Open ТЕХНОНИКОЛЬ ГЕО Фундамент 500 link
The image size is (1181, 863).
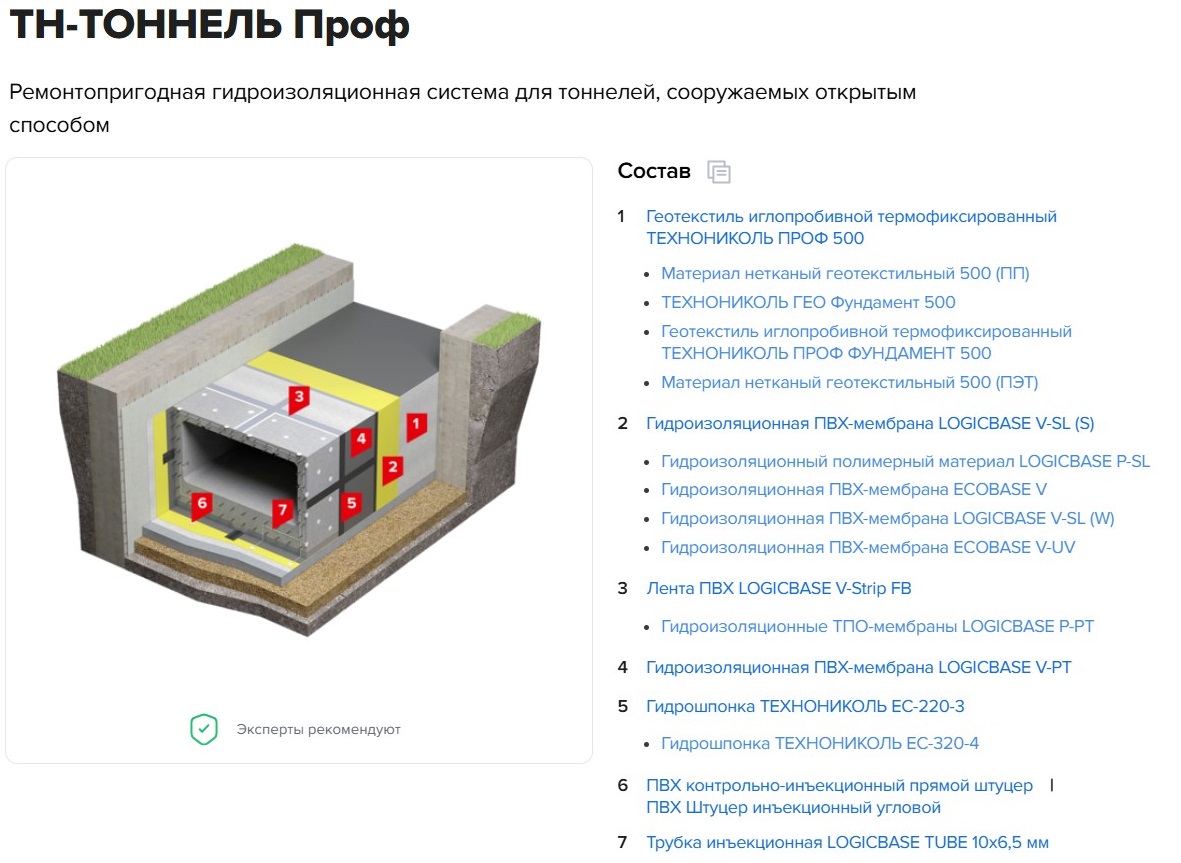(x=808, y=302)
